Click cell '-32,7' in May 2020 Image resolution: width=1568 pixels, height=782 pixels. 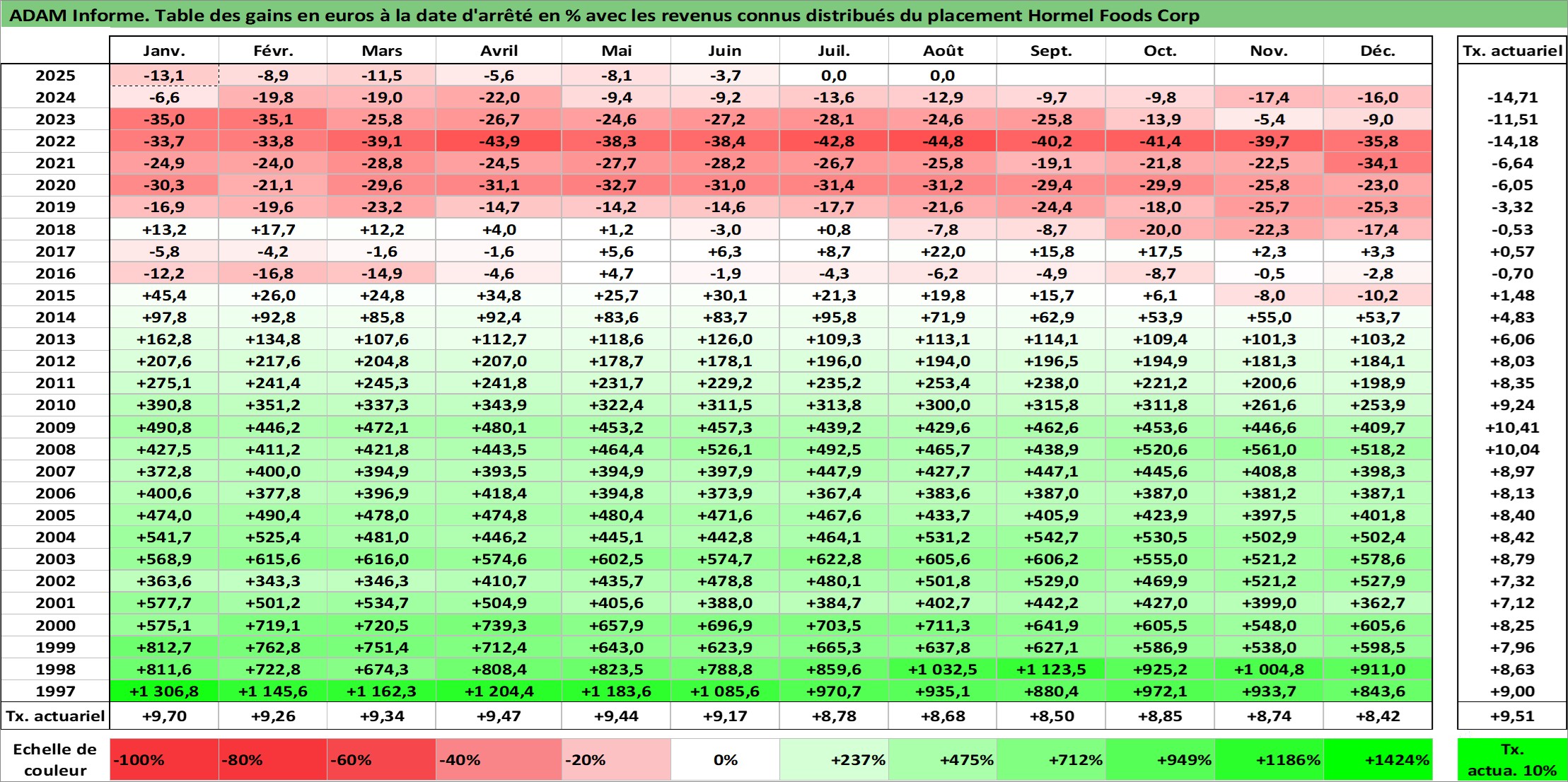(x=616, y=185)
